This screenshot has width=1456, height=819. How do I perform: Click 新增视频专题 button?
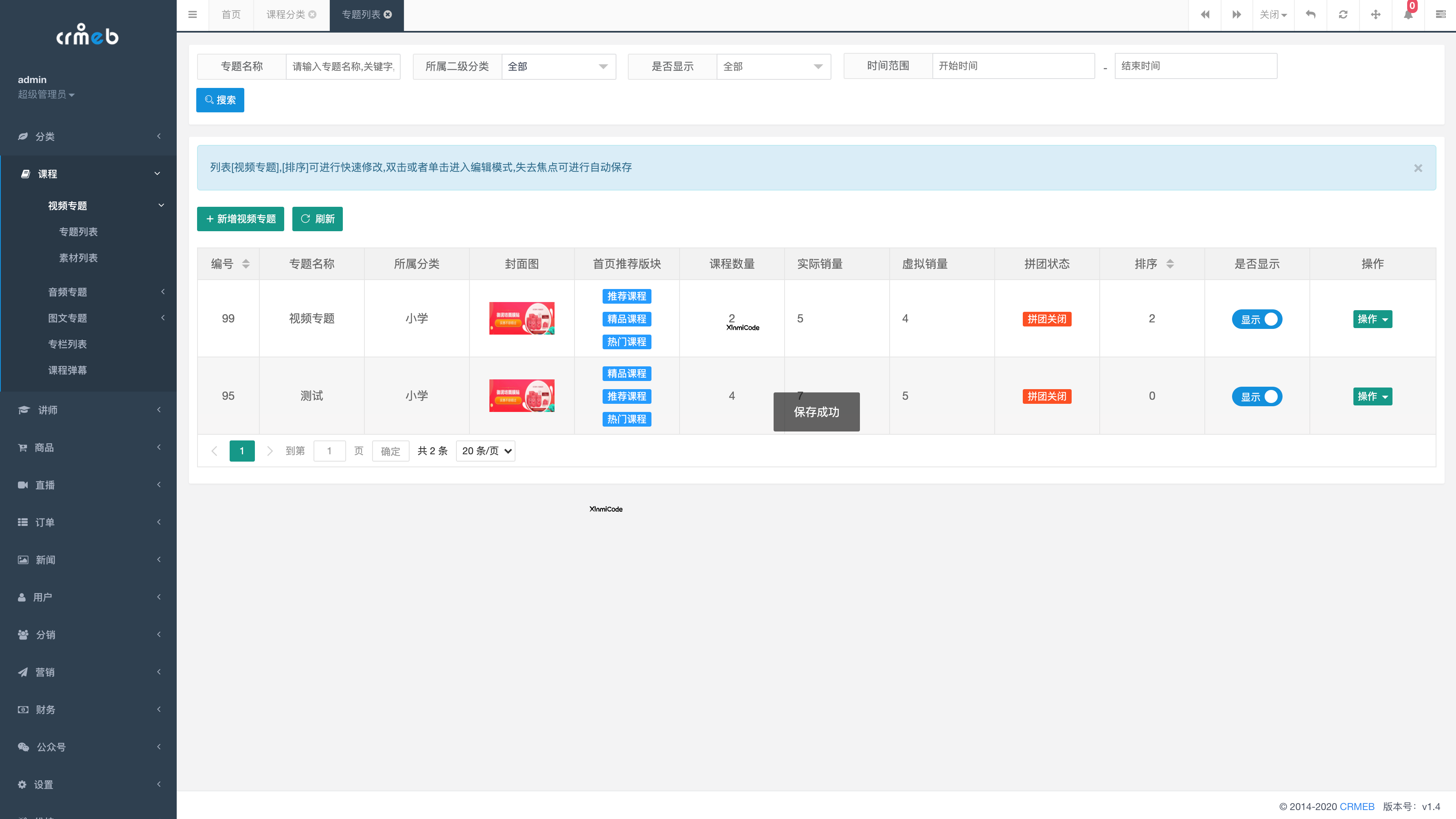point(240,219)
